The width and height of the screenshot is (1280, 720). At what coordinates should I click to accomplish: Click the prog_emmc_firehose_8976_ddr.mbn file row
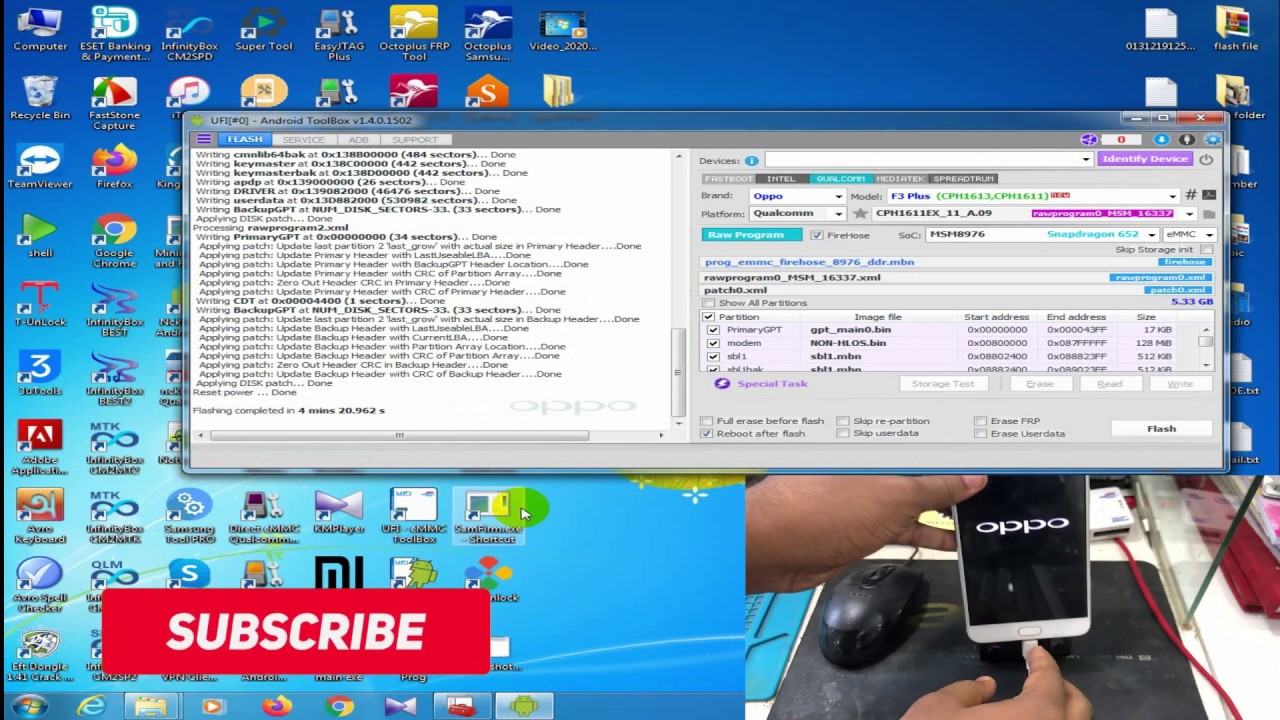click(x=958, y=262)
